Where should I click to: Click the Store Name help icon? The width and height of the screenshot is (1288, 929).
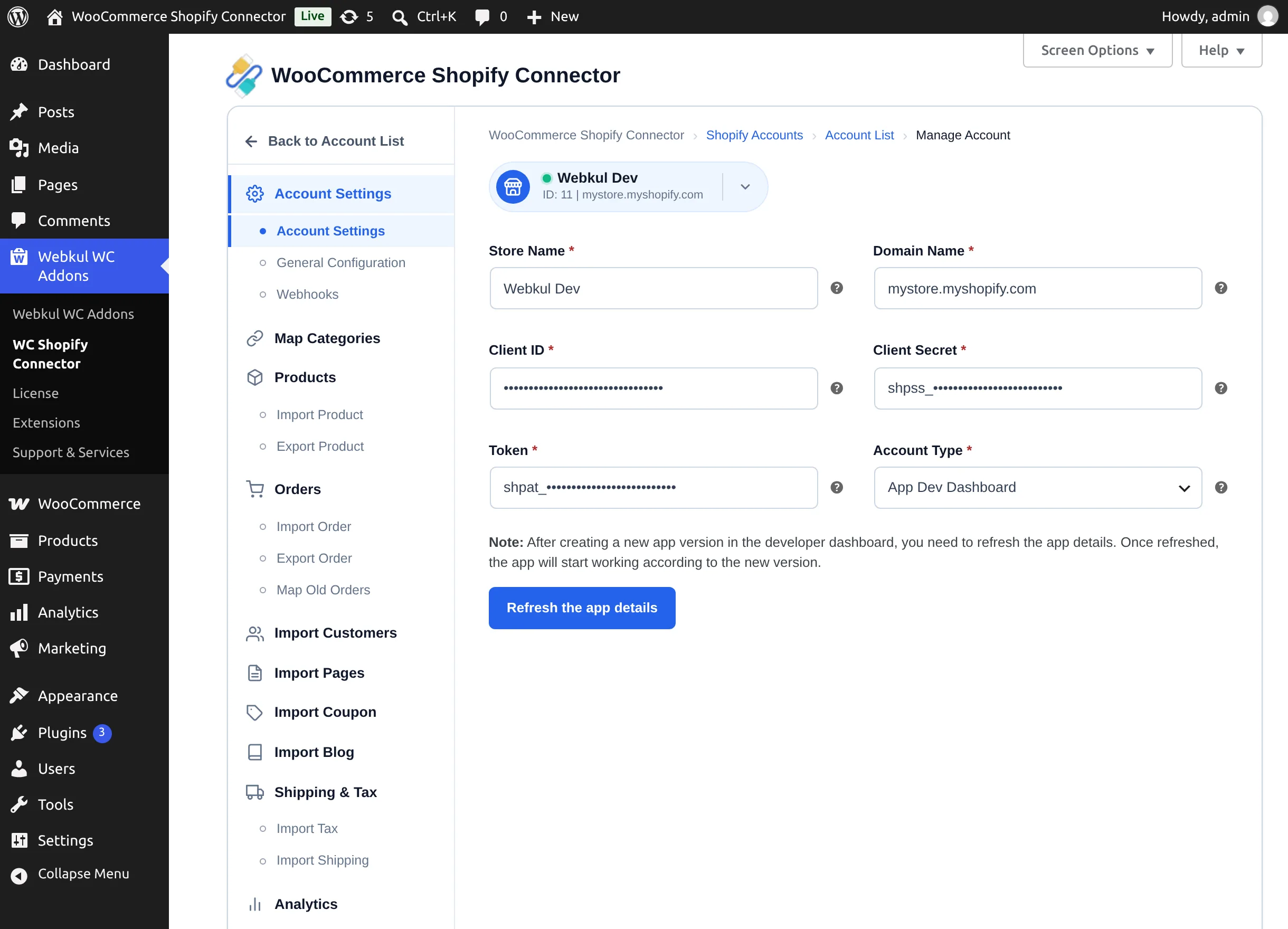point(837,288)
